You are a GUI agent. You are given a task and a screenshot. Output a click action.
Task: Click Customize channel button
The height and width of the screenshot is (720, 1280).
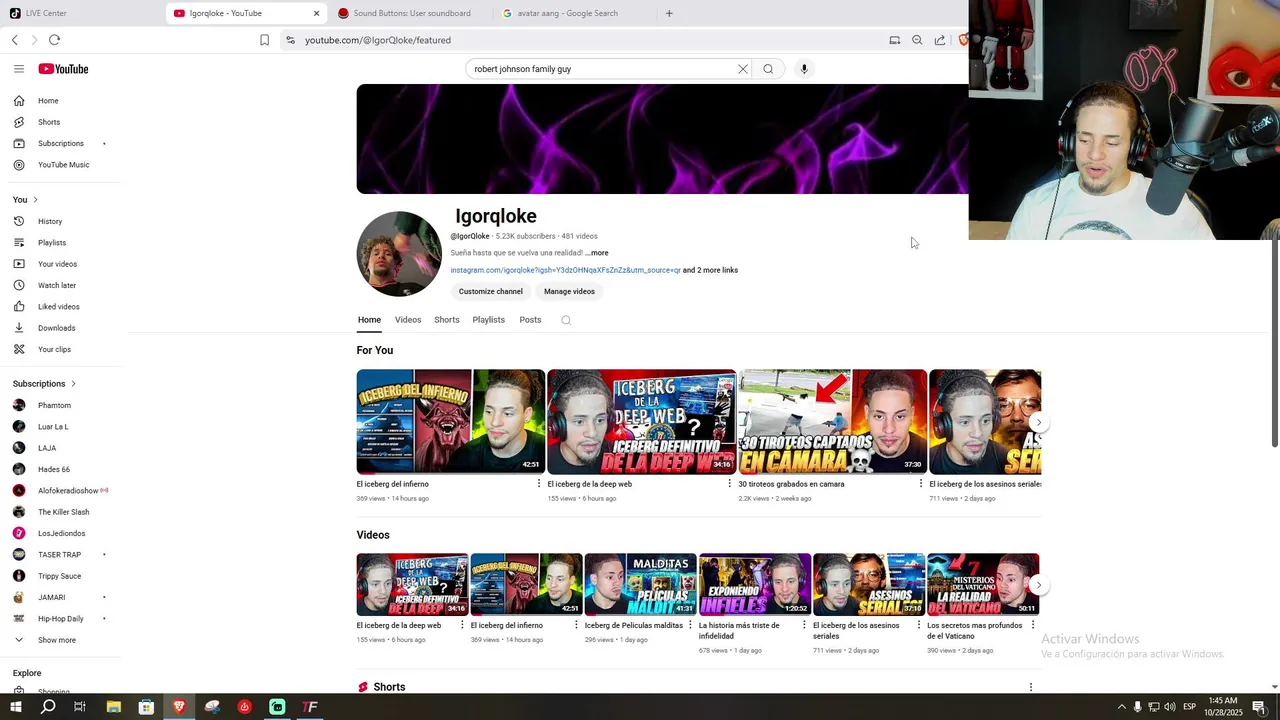tap(491, 291)
